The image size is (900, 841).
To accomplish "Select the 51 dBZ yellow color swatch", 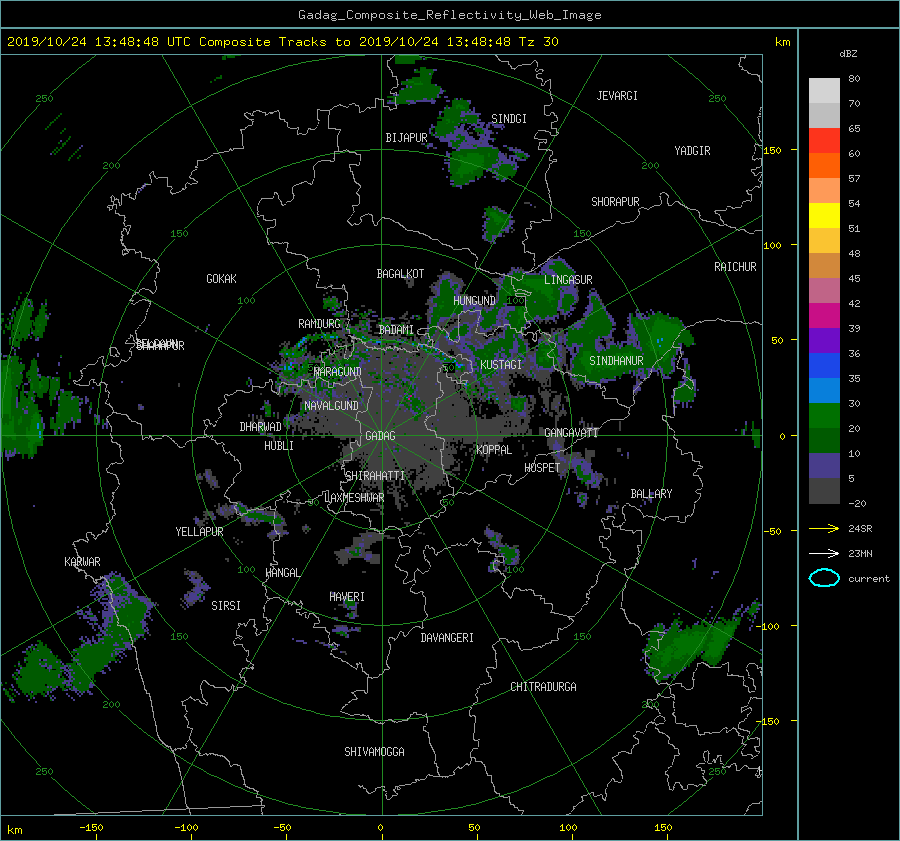I will coord(824,215).
